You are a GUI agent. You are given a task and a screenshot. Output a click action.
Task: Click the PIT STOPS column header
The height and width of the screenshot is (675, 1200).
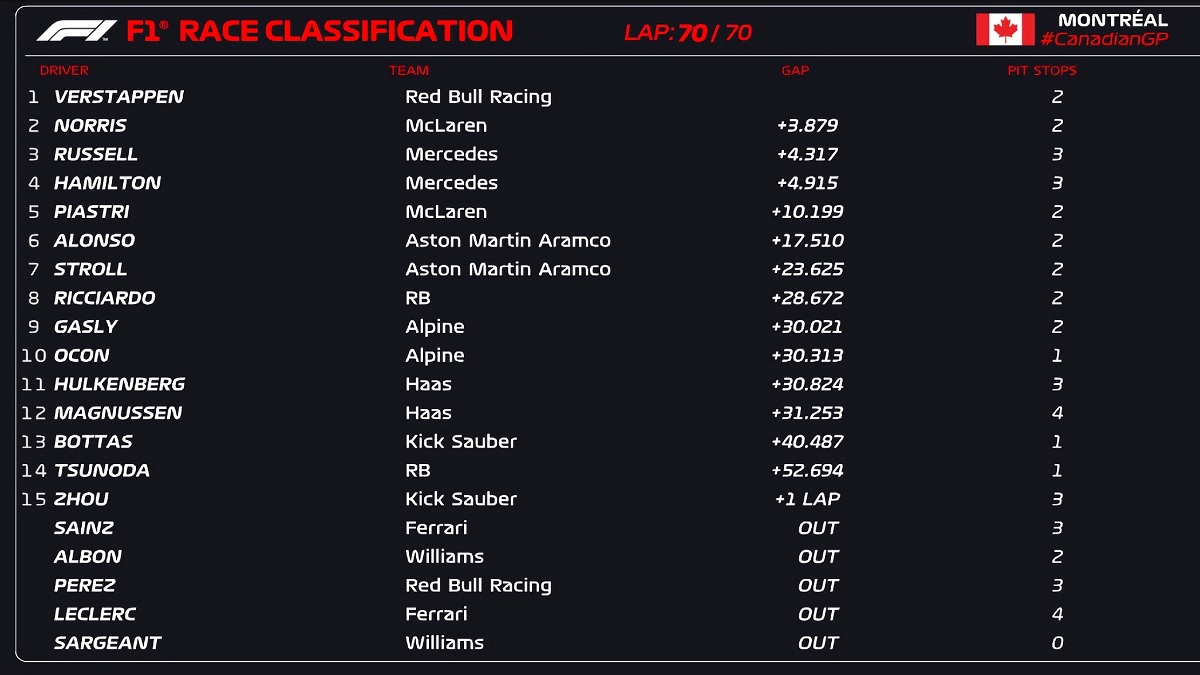[x=1042, y=71]
